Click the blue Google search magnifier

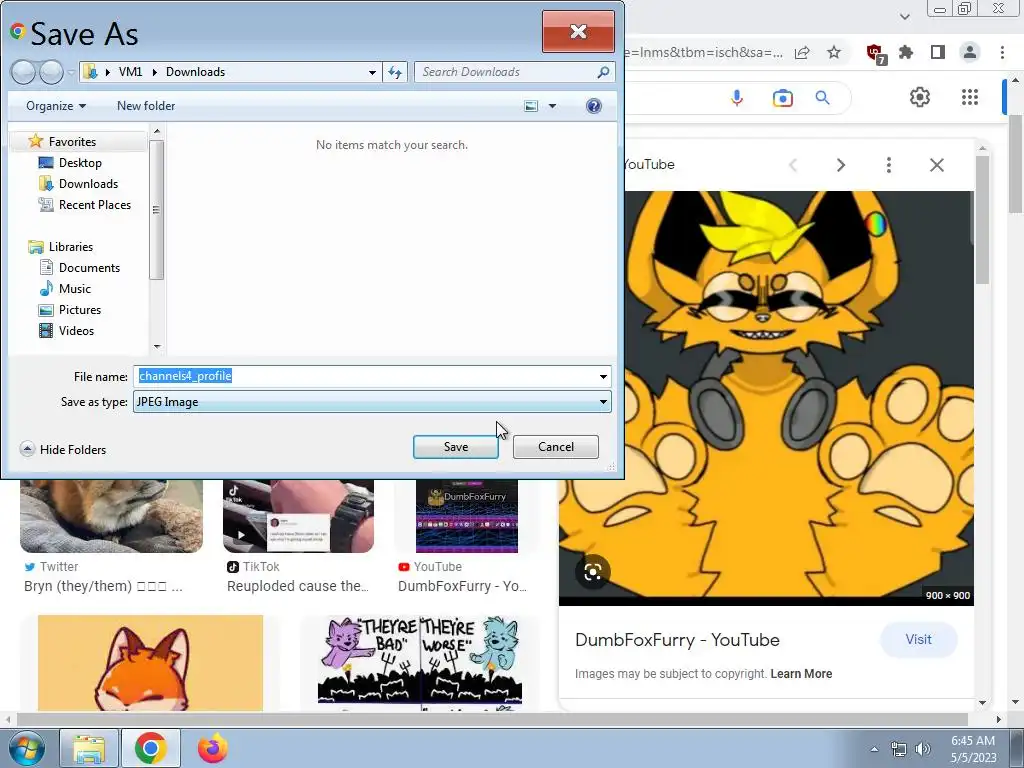(823, 98)
